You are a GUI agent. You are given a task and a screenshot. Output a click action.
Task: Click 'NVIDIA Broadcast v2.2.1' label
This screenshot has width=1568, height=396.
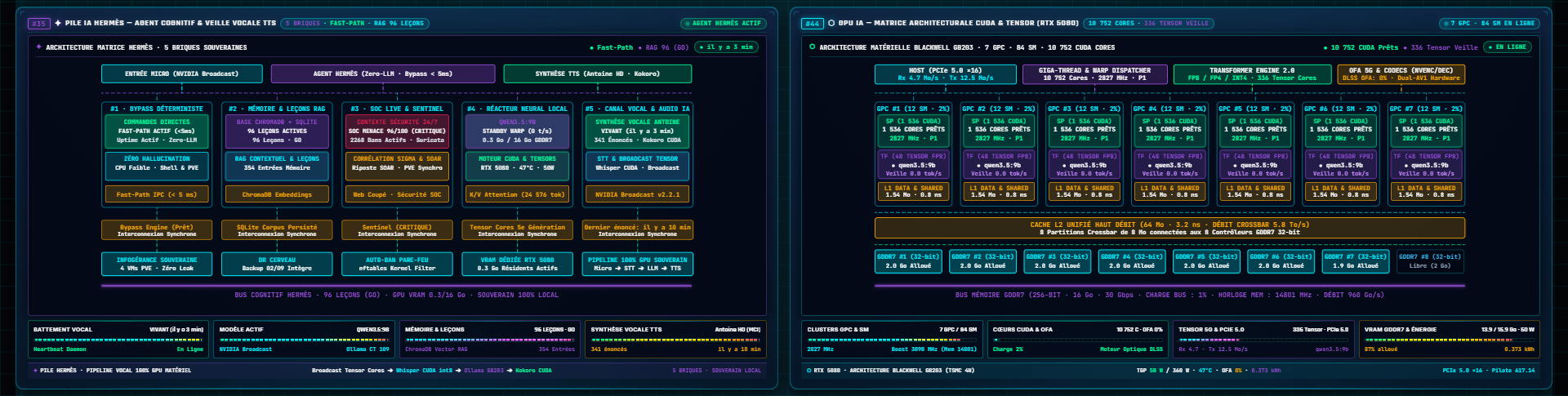[x=638, y=194]
